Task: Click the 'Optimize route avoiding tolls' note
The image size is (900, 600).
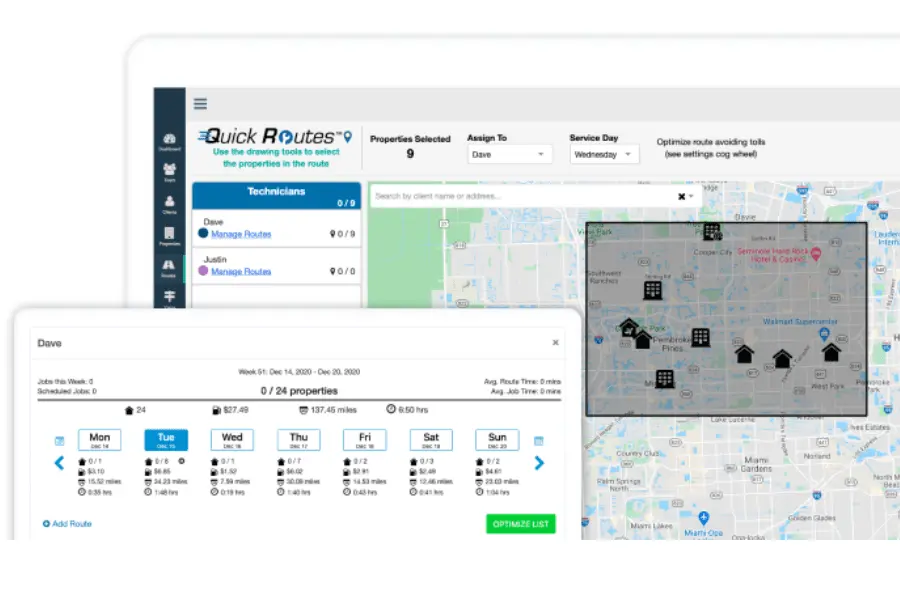Action: click(711, 148)
